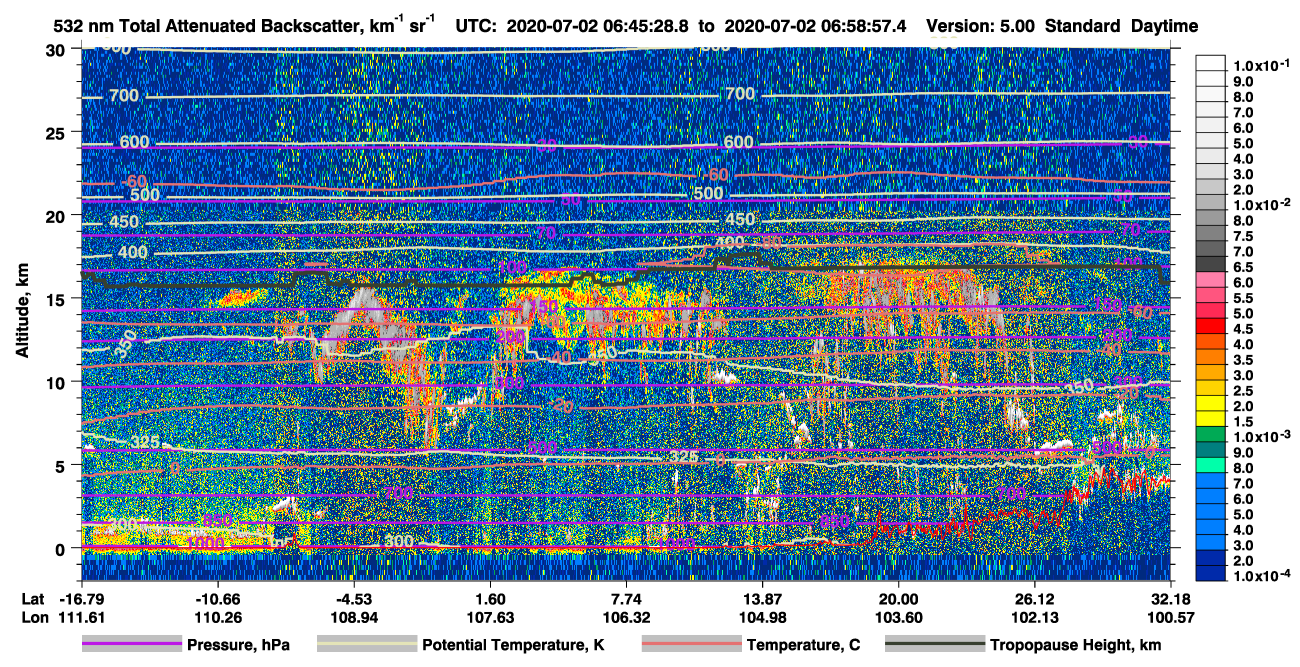Click the longitude value 108.94
1300x667 pixels.
tap(353, 617)
